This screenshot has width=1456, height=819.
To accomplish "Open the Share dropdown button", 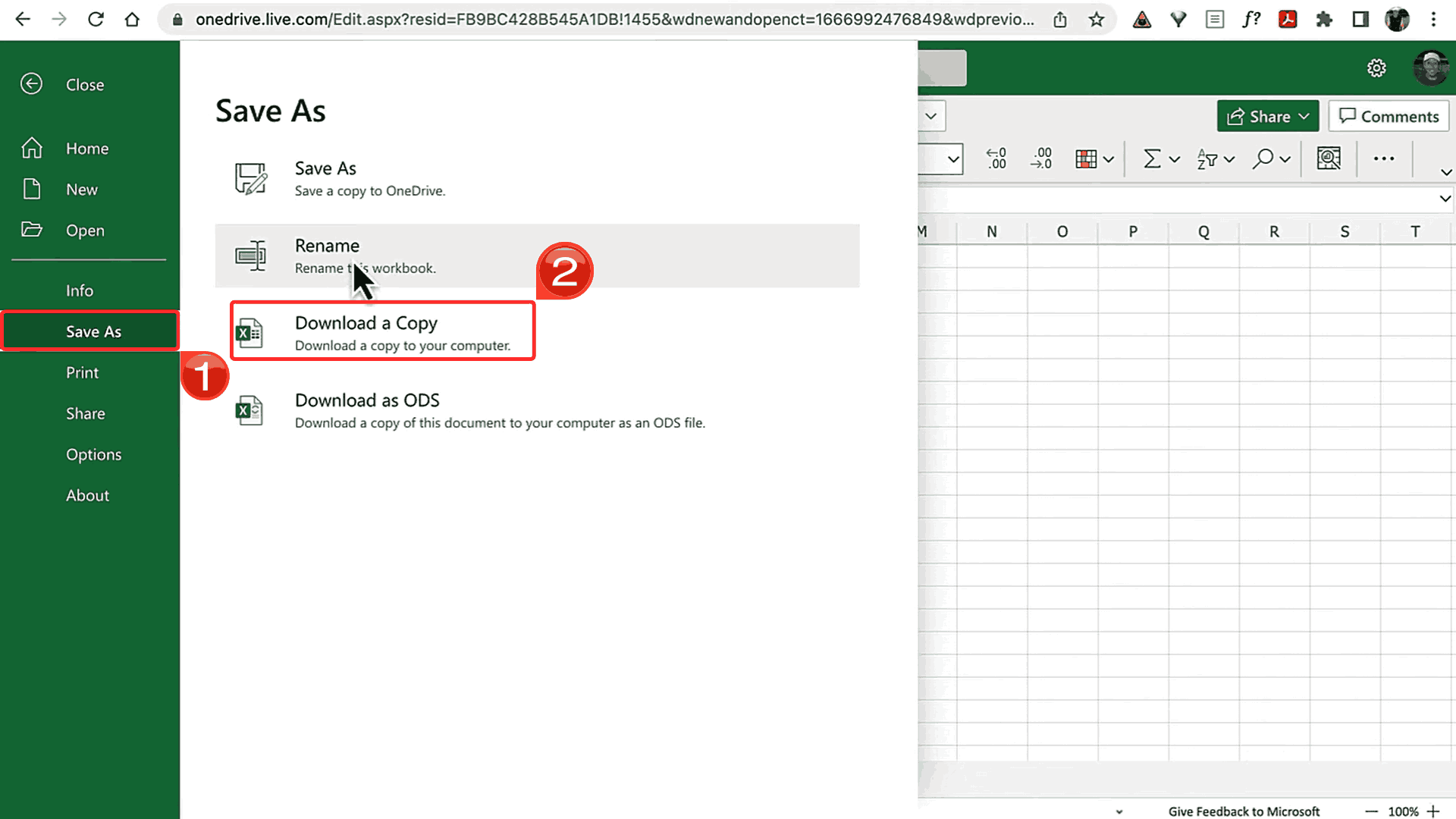I will click(1268, 116).
